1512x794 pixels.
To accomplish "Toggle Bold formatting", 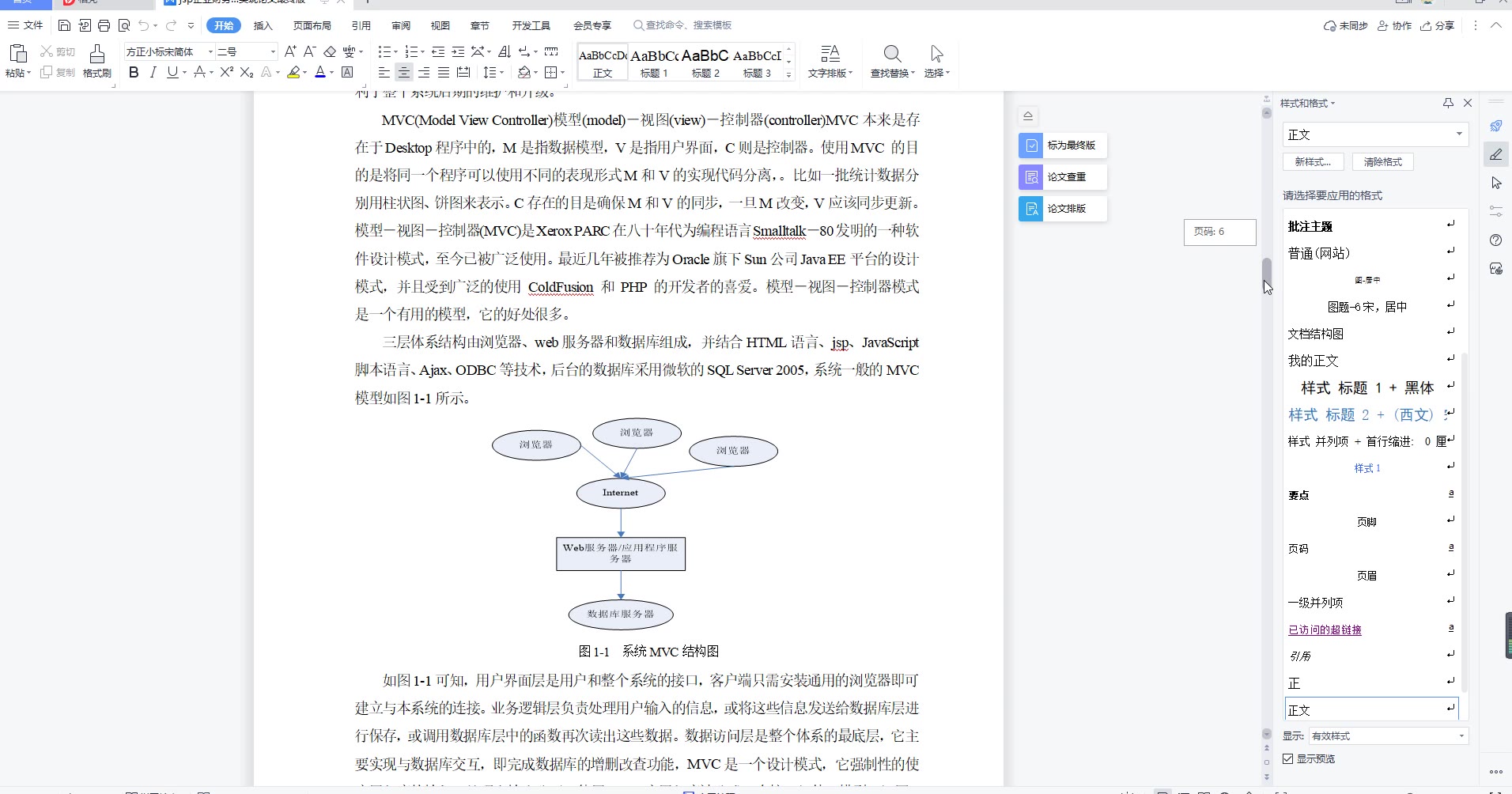I will (134, 72).
